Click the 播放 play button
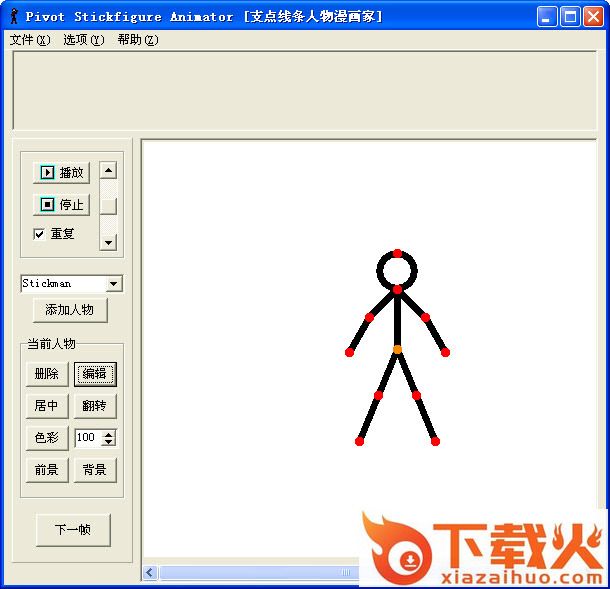Screen dimensions: 610x589 61,172
